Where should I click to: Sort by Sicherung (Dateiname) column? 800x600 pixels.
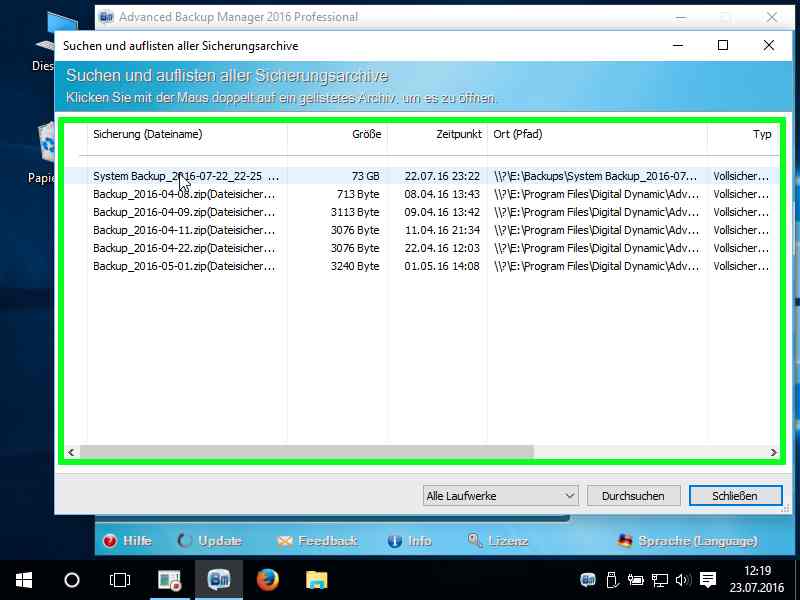coord(187,134)
